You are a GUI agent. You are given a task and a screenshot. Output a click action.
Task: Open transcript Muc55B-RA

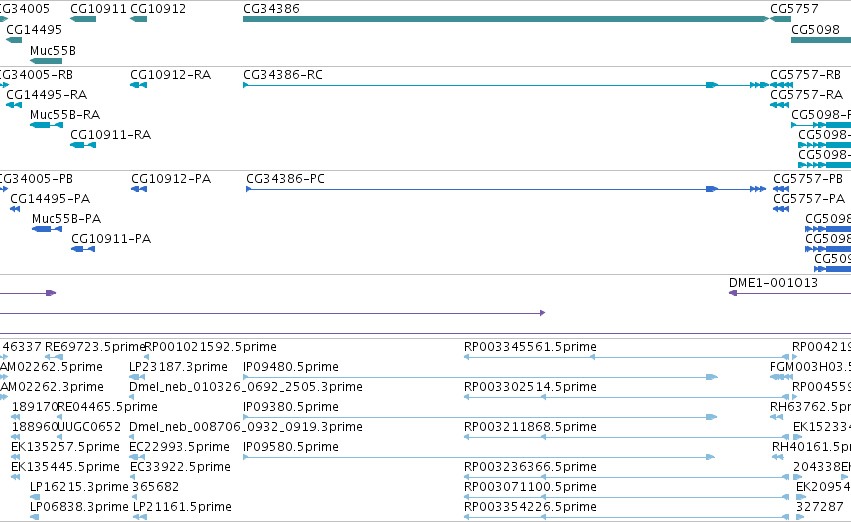65,115
